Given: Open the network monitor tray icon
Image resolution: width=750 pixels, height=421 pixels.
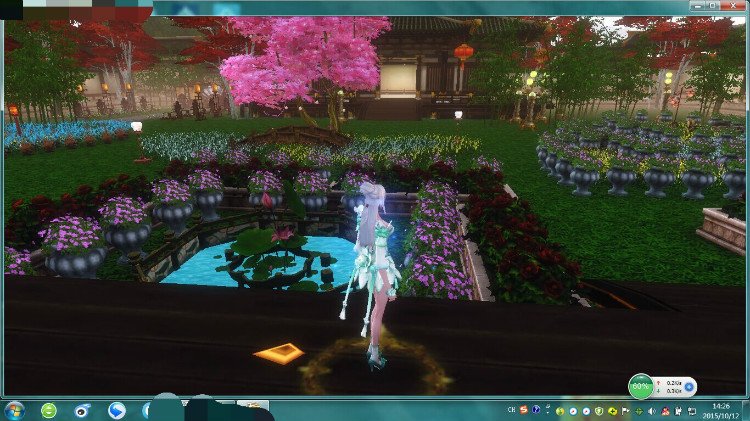Looking at the screenshot, I should [x=692, y=411].
